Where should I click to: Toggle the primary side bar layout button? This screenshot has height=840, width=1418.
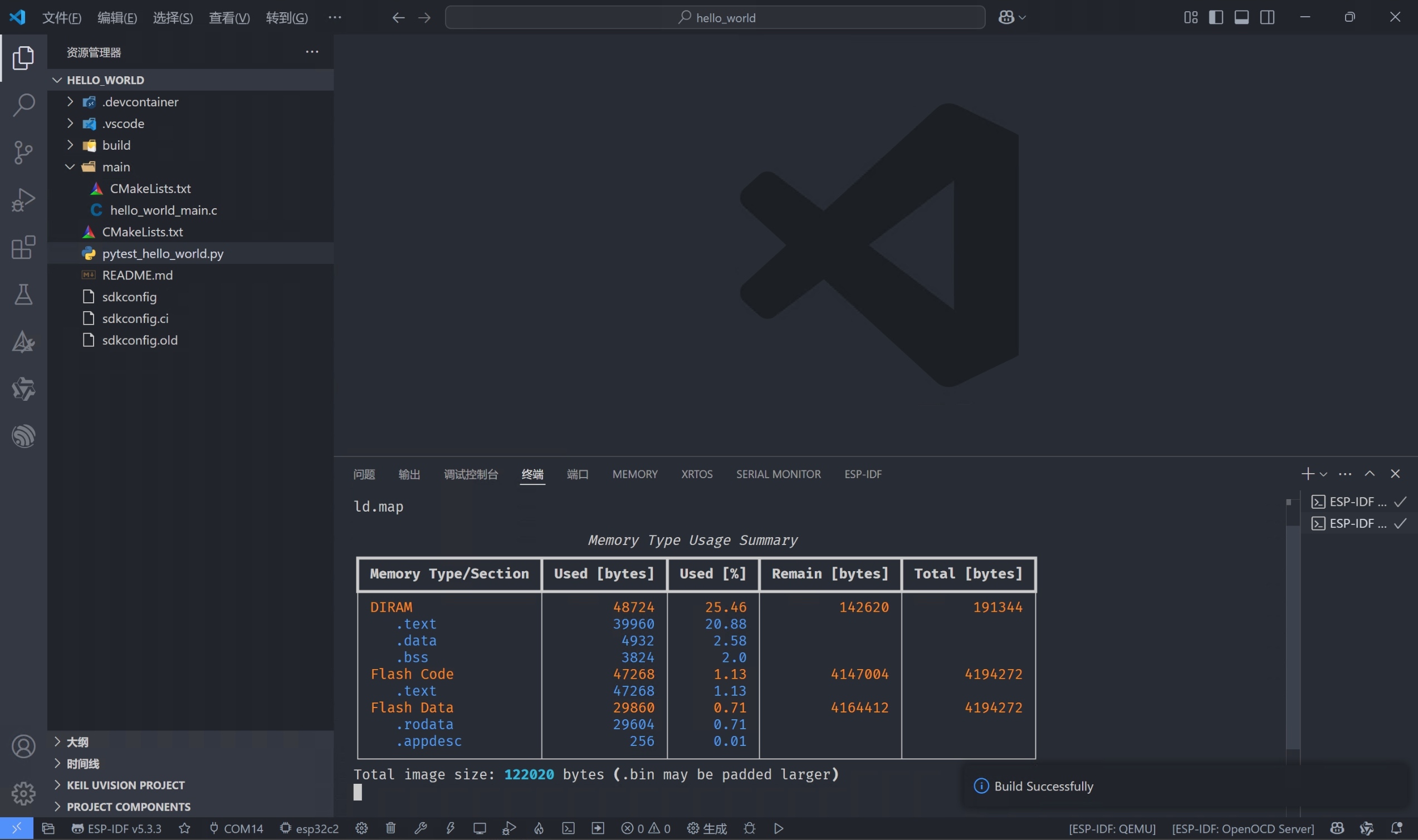[x=1216, y=18]
